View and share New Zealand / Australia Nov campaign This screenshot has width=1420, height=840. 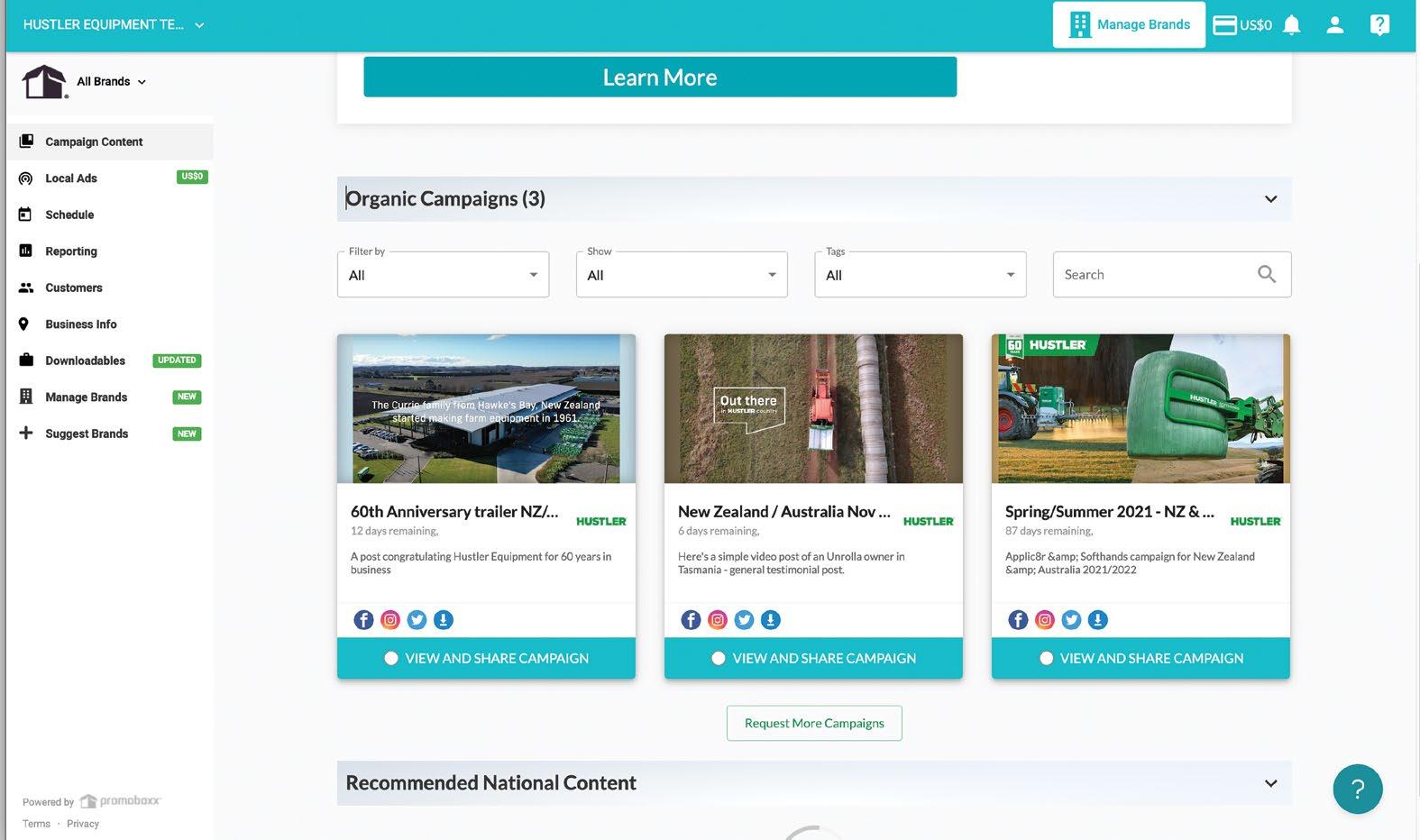click(813, 658)
